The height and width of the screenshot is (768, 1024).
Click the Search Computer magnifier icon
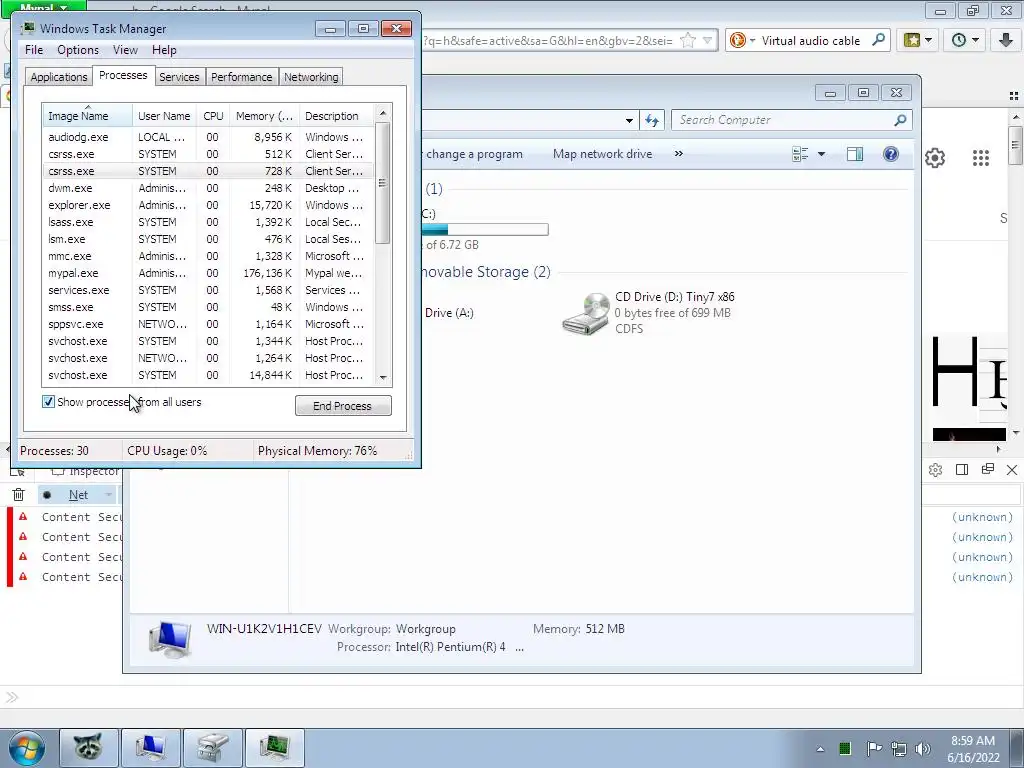coord(900,120)
